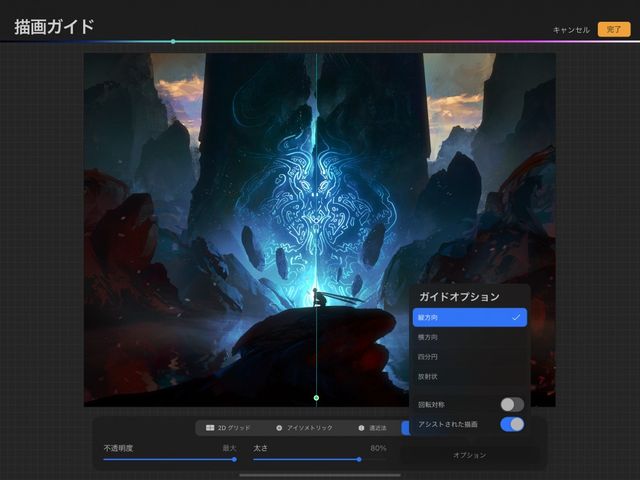Tap キャンセル to cancel the drawing guide
The image size is (640, 480).
[x=571, y=30]
